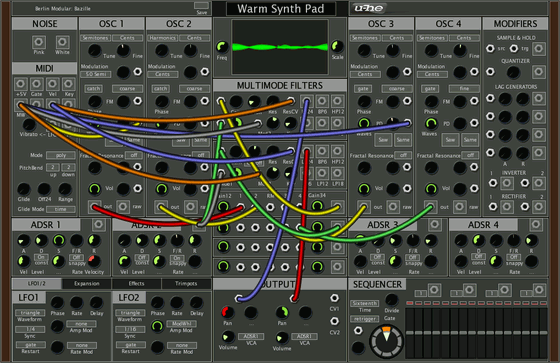Viewport: 560px width, 363px height.
Task: Click the u-he logo
Action: click(369, 8)
